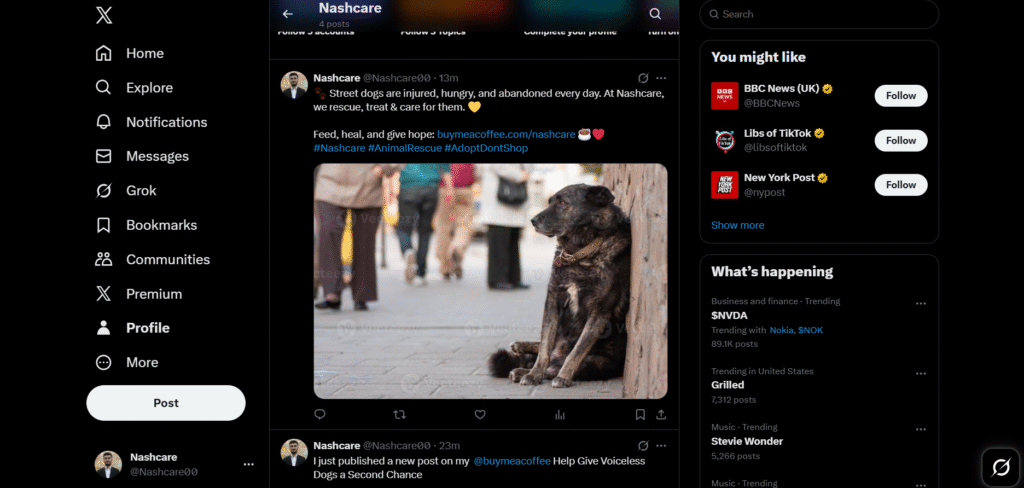
Task: Open Nashcare avatar on 13m post
Action: 294,85
